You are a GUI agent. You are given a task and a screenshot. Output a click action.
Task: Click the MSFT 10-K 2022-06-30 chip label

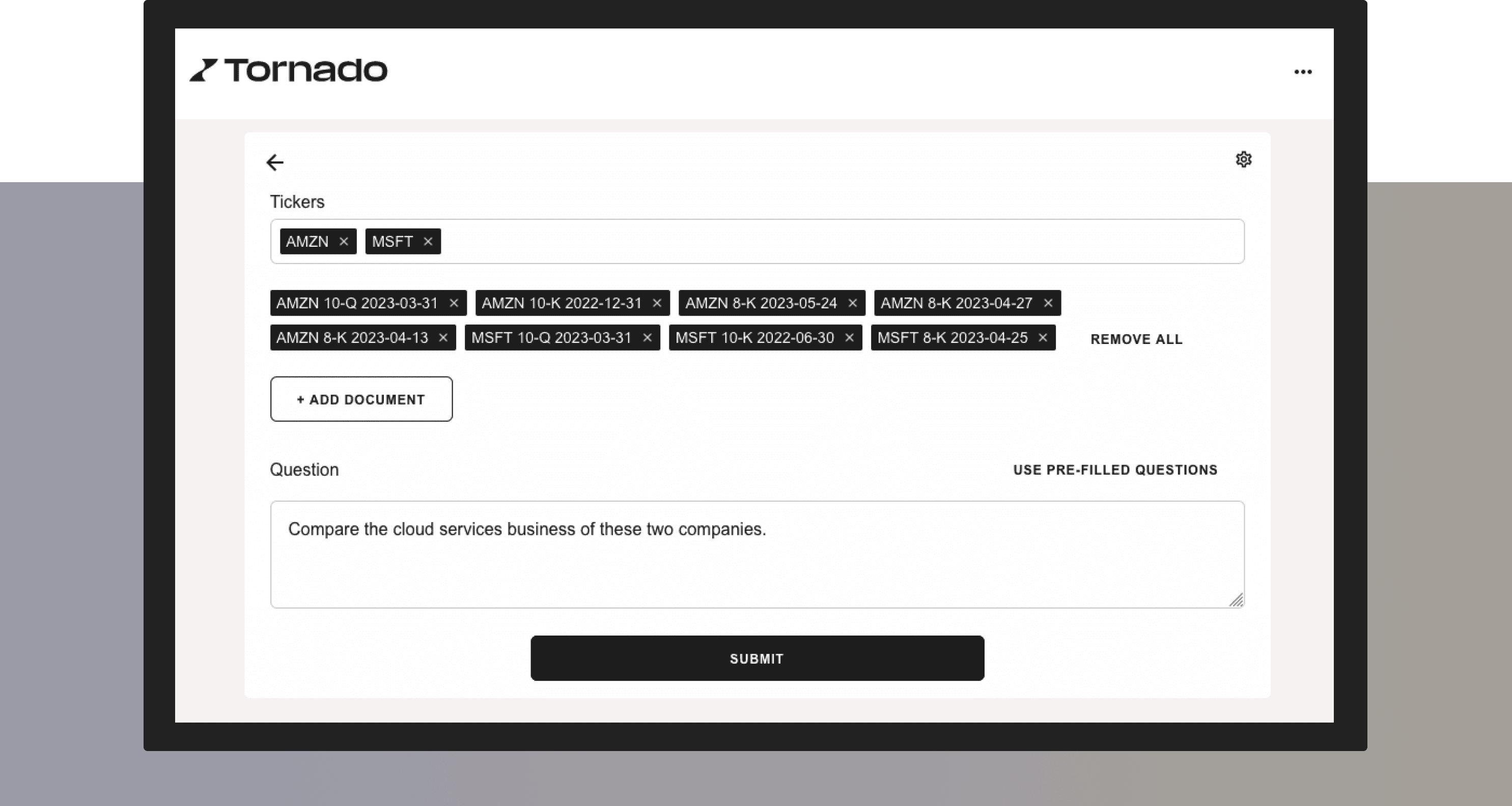(x=754, y=338)
